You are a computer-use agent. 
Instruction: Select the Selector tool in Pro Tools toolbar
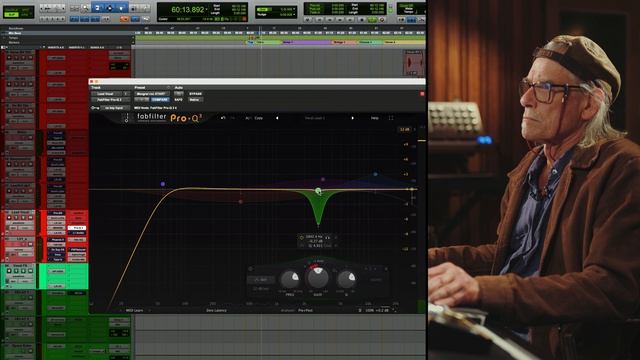tap(109, 8)
